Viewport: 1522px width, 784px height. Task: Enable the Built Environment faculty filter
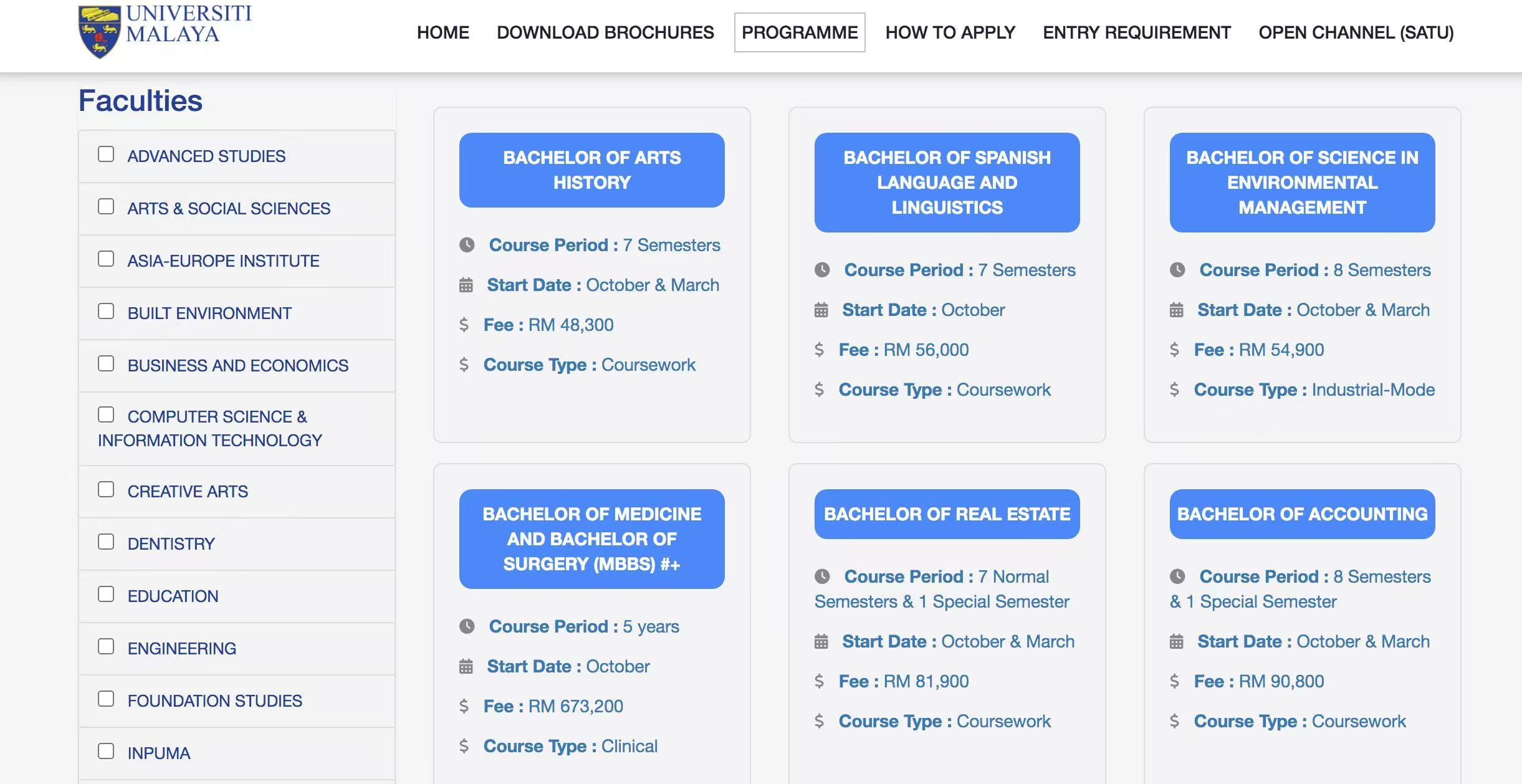pos(106,311)
